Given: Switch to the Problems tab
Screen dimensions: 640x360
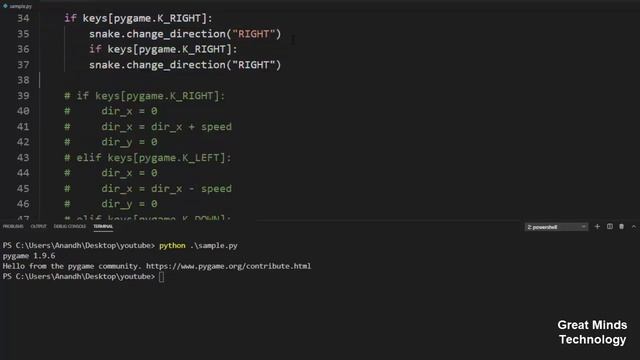Looking at the screenshot, I should [13, 226].
